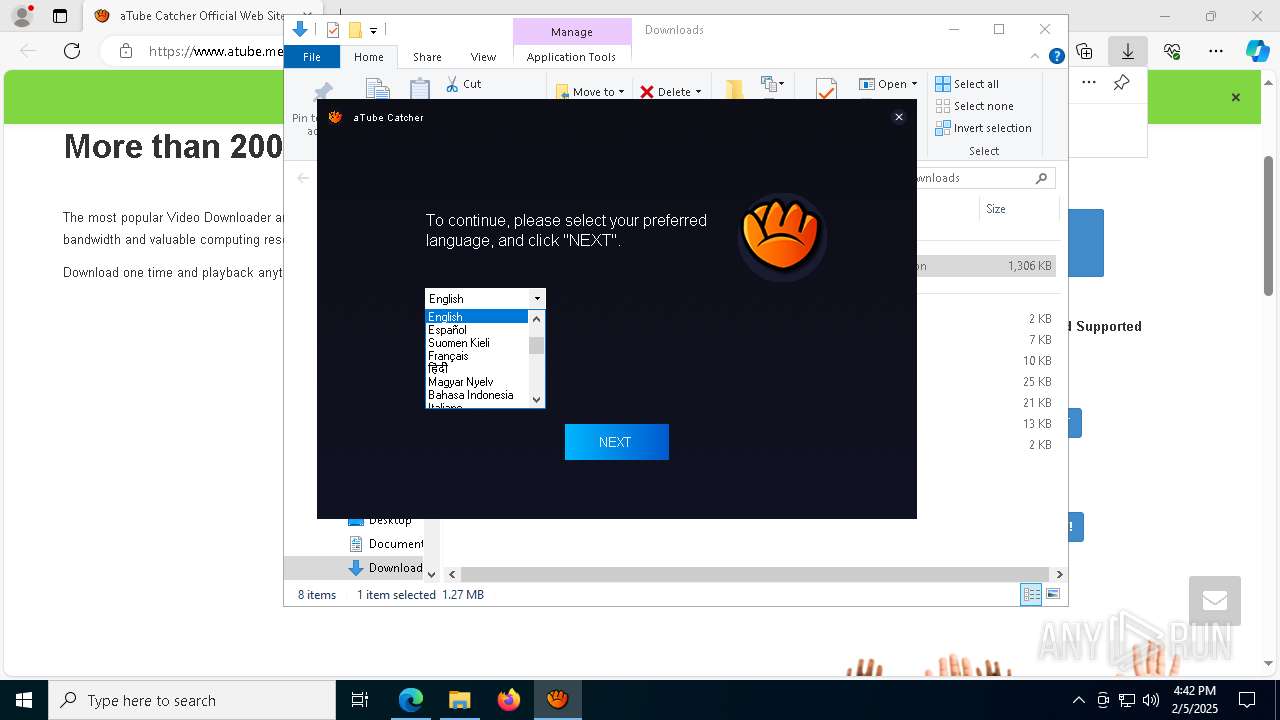Open Task View on the taskbar

coord(360,700)
